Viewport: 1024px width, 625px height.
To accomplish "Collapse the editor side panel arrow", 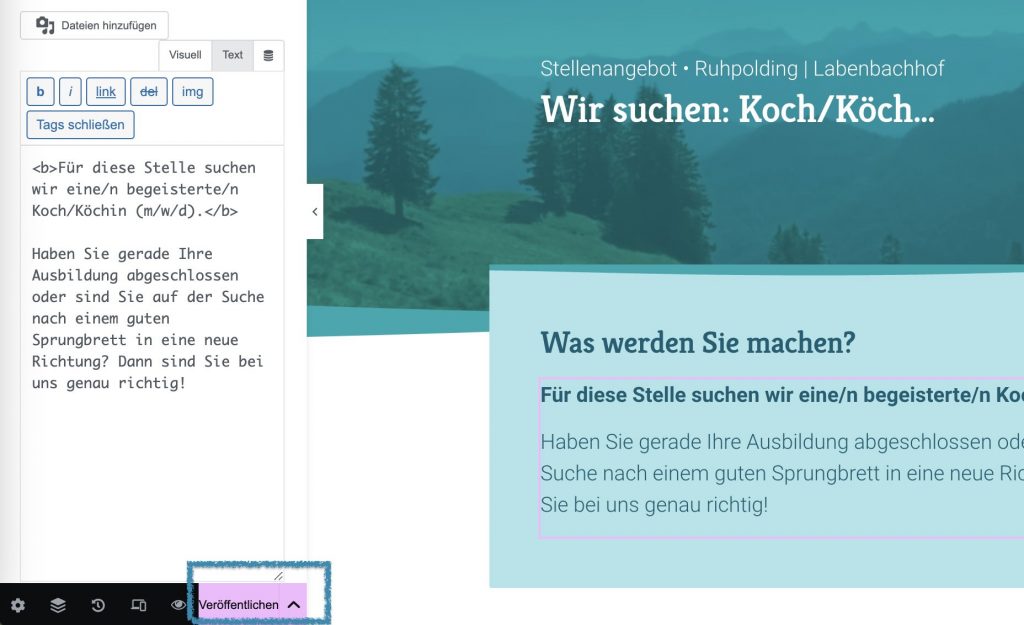I will 315,212.
